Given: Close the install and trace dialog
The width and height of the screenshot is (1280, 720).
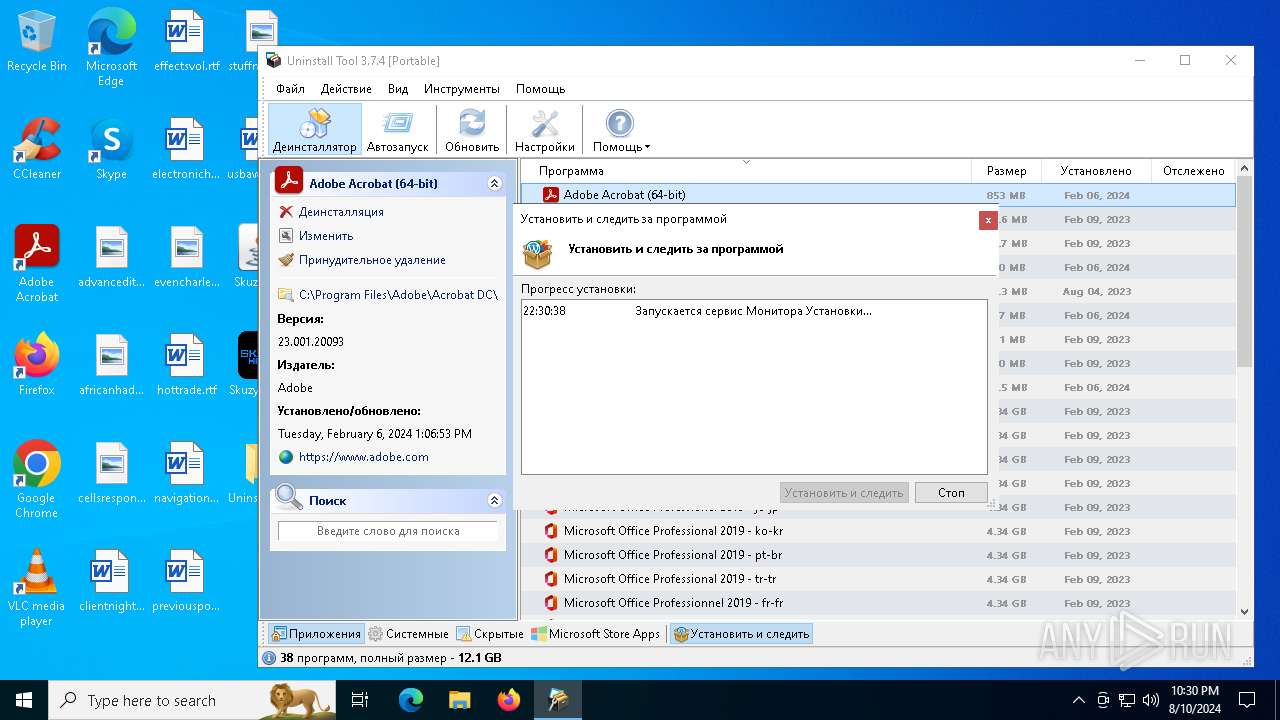Looking at the screenshot, I should click(x=988, y=220).
